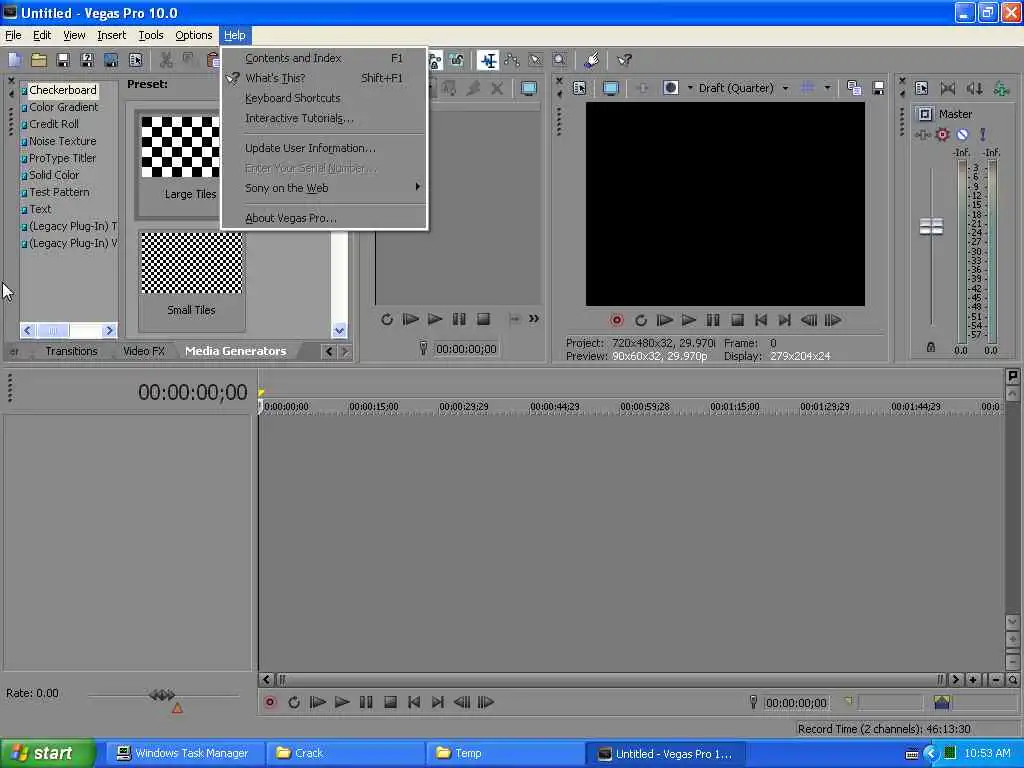Toggle the preview overlays grid icon
The image size is (1024, 768).
point(808,88)
